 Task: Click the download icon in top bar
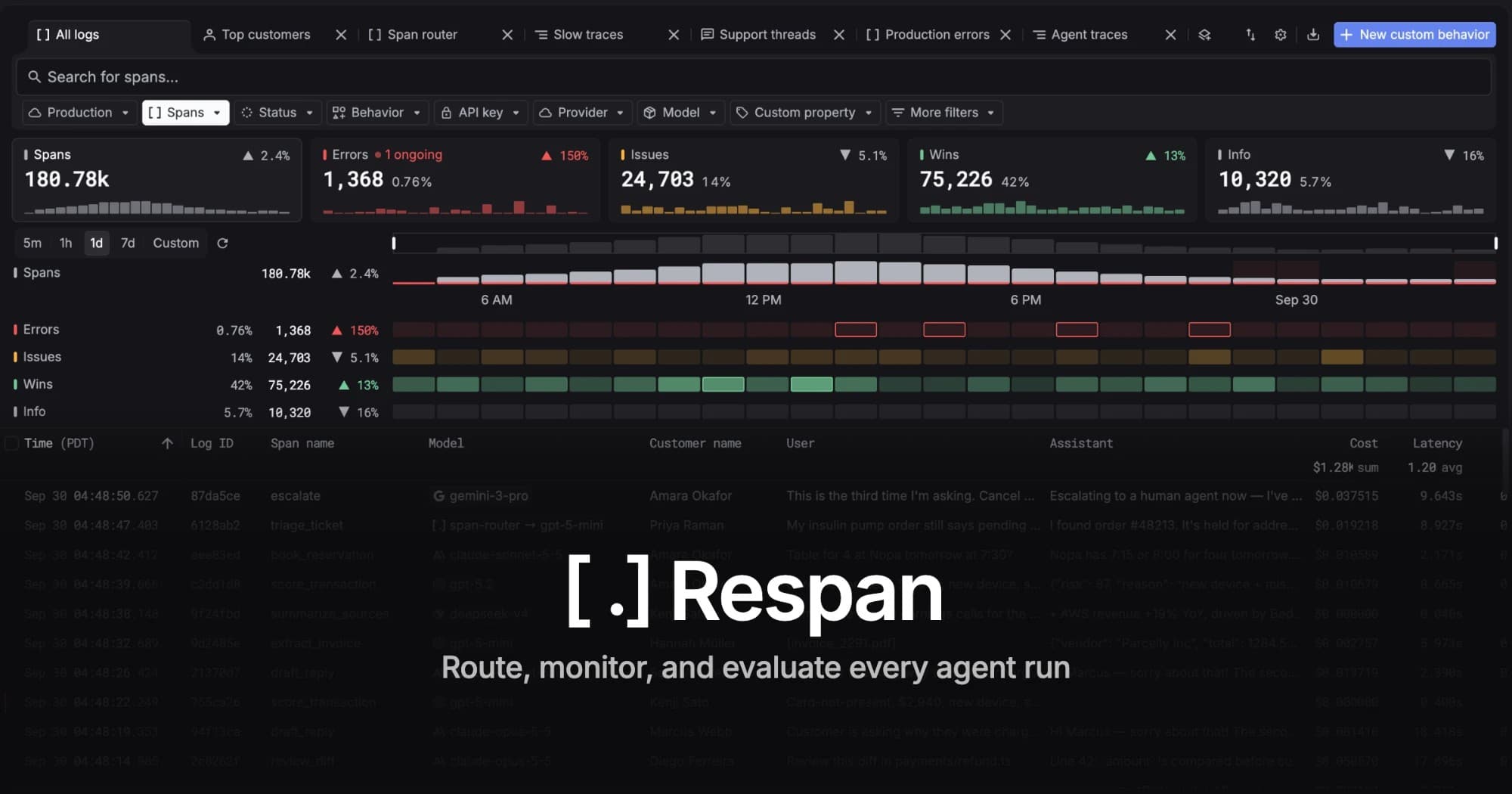point(1313,35)
